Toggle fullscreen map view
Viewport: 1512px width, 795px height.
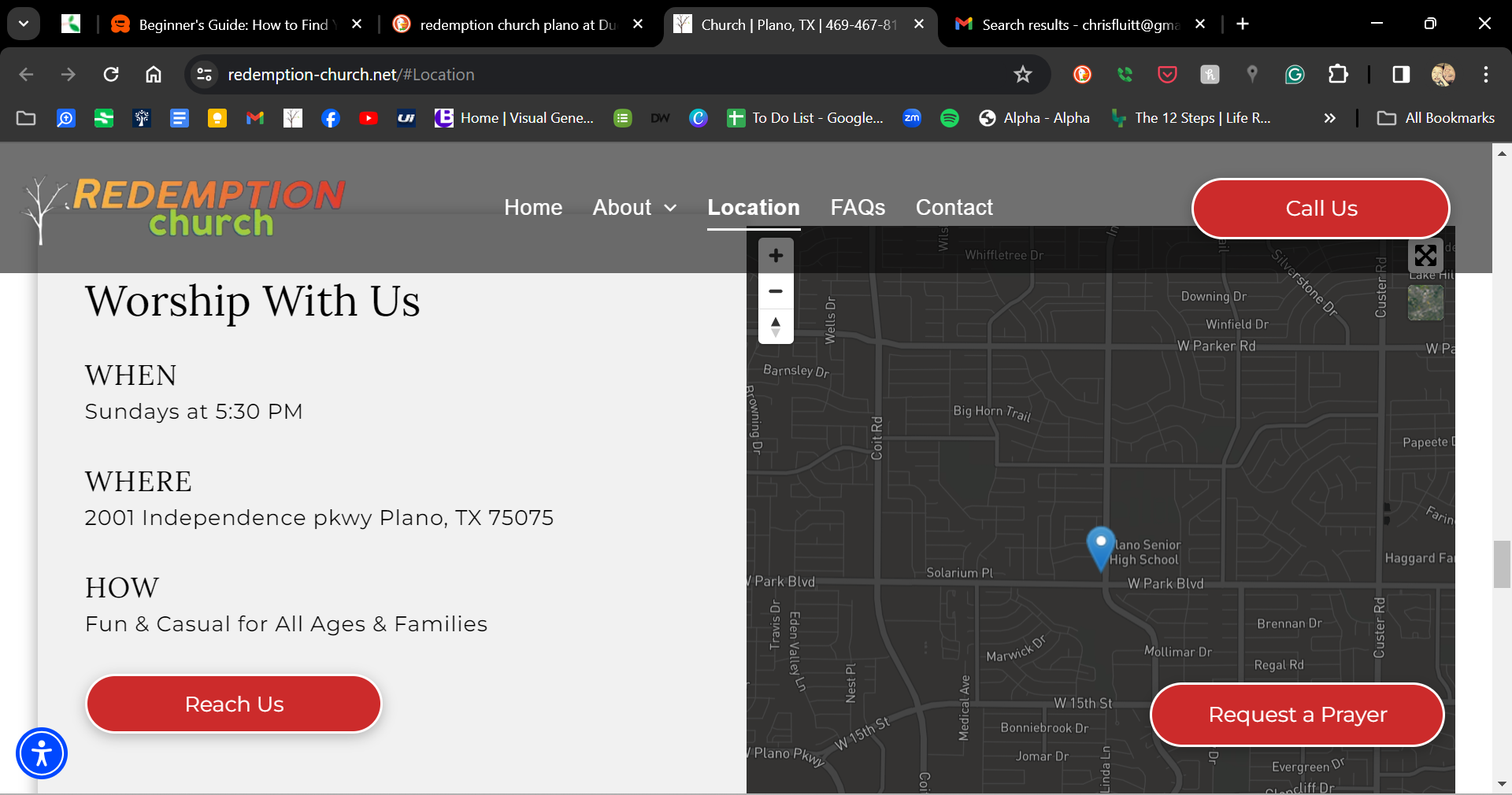[x=1425, y=256]
